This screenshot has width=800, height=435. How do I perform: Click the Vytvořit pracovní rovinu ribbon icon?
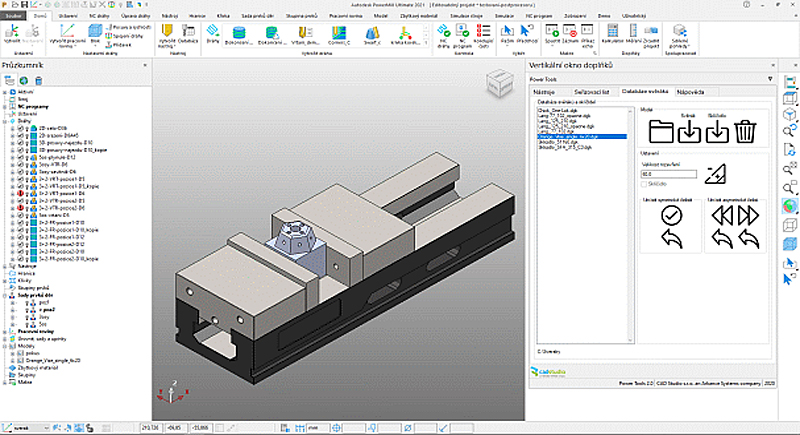click(67, 36)
